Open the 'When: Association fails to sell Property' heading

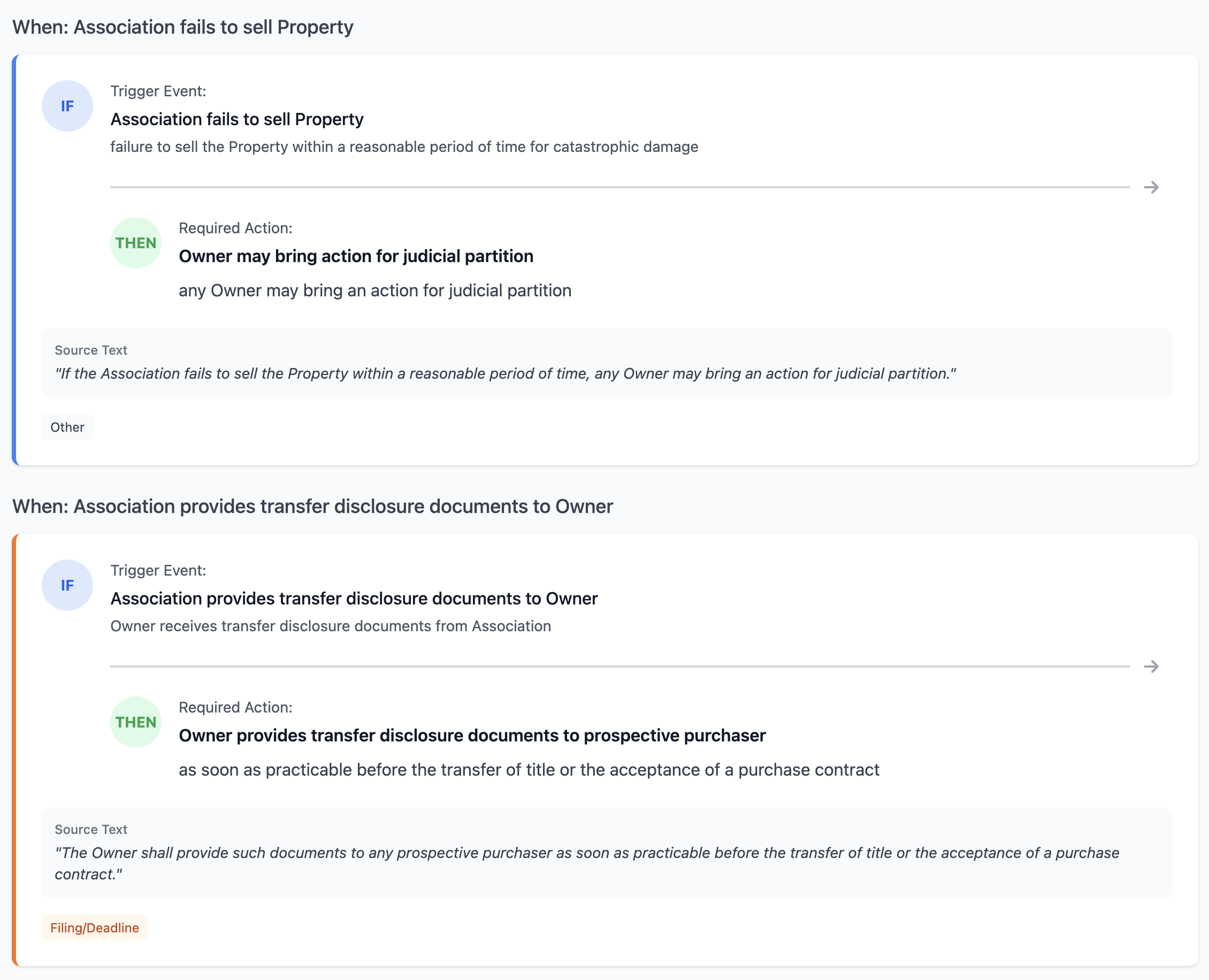(x=184, y=27)
